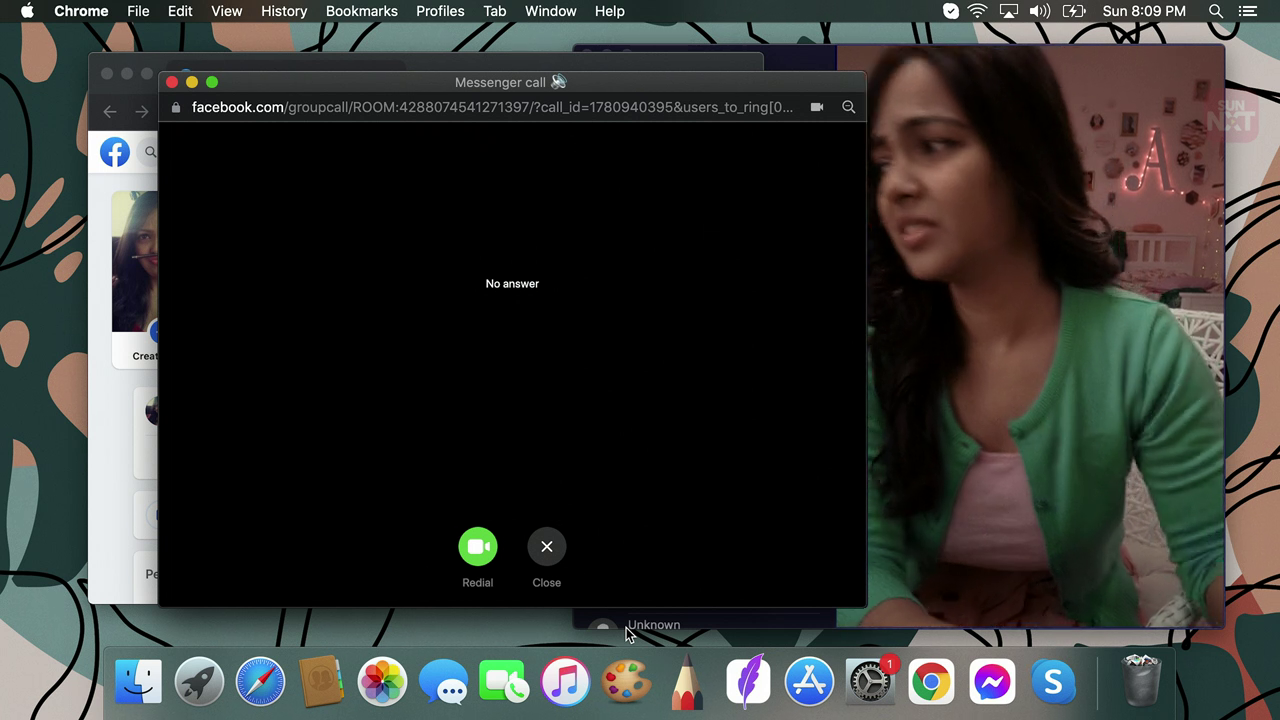Open the Music app in dock

click(565, 683)
